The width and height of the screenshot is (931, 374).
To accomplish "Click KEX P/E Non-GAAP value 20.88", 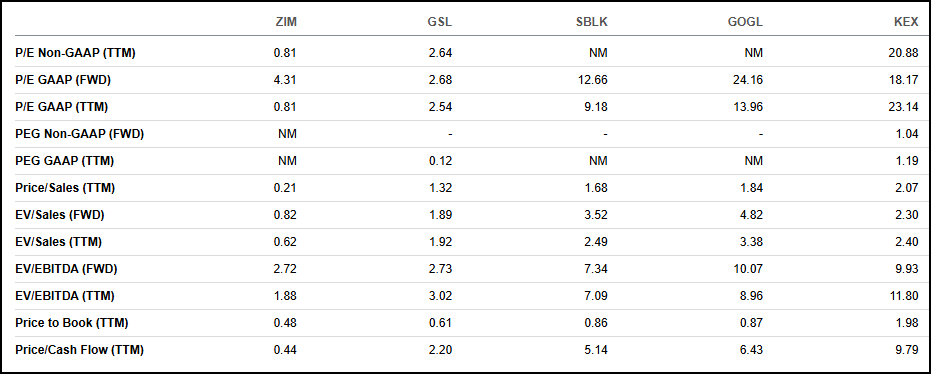I will click(x=906, y=53).
